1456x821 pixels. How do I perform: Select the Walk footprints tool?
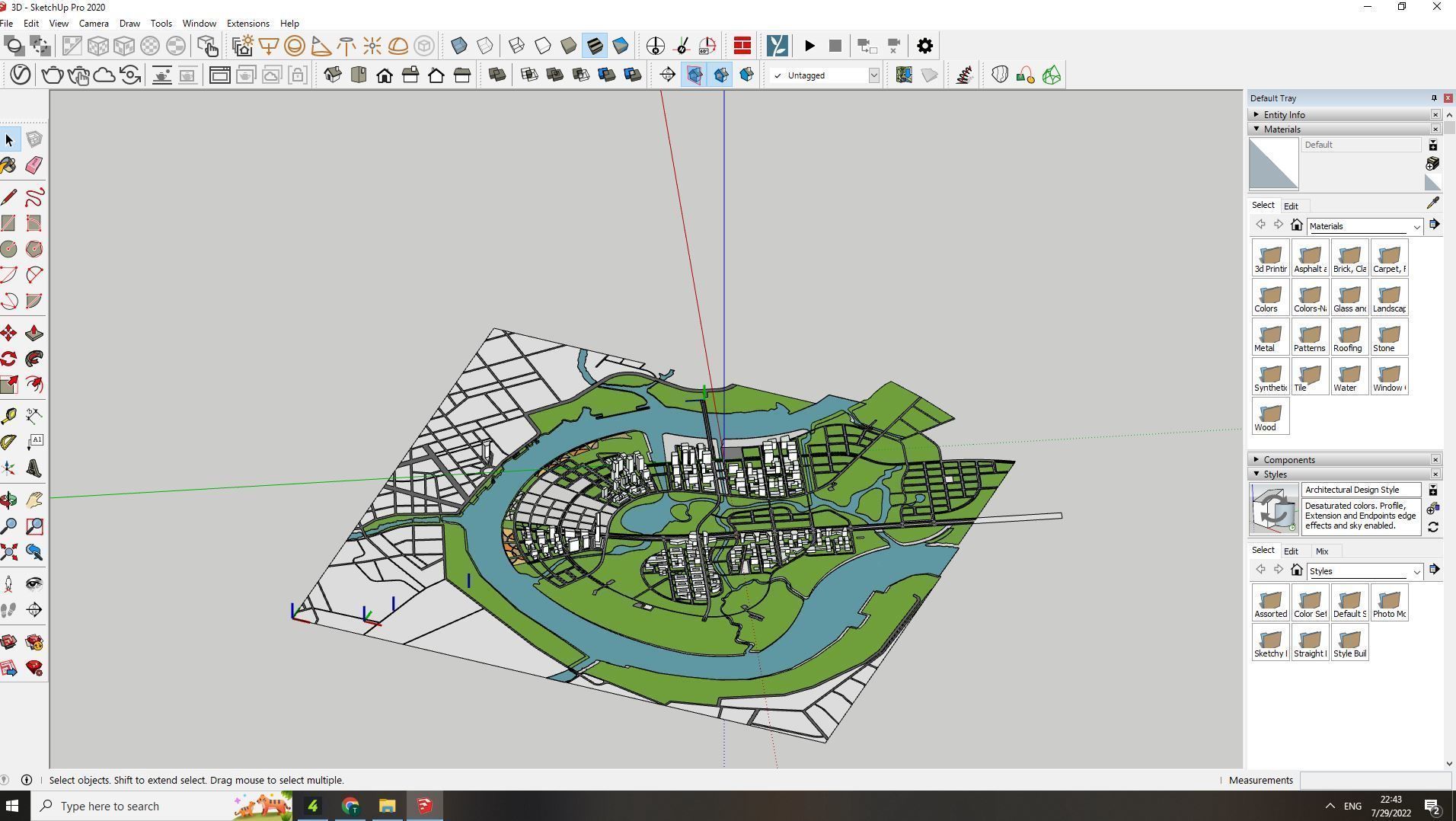pos(9,610)
